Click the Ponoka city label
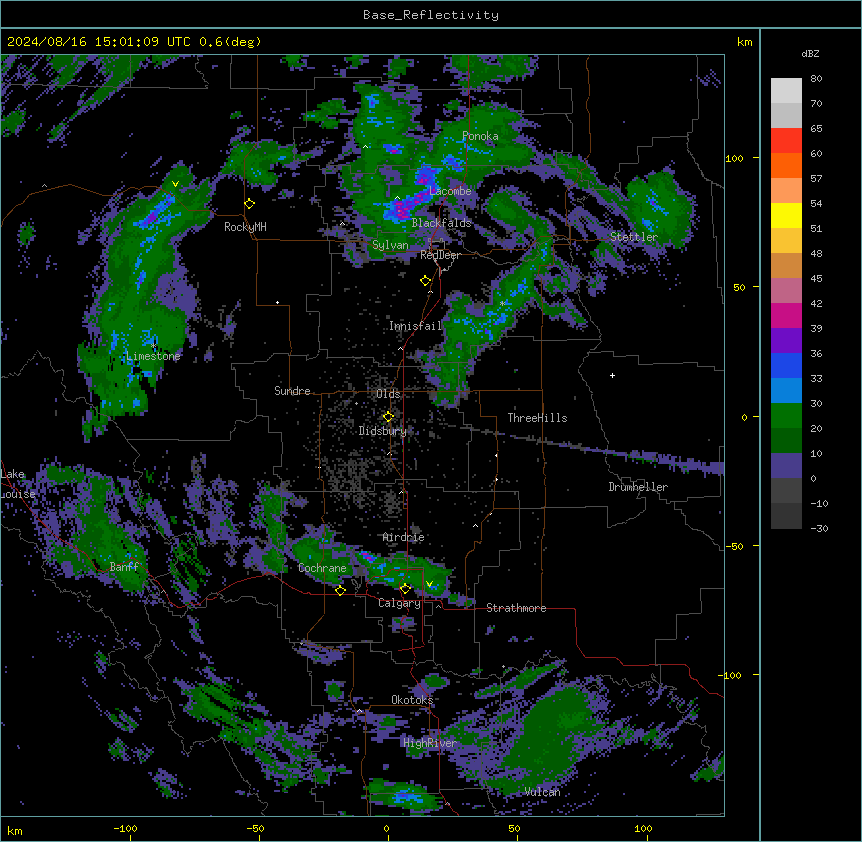 point(480,136)
